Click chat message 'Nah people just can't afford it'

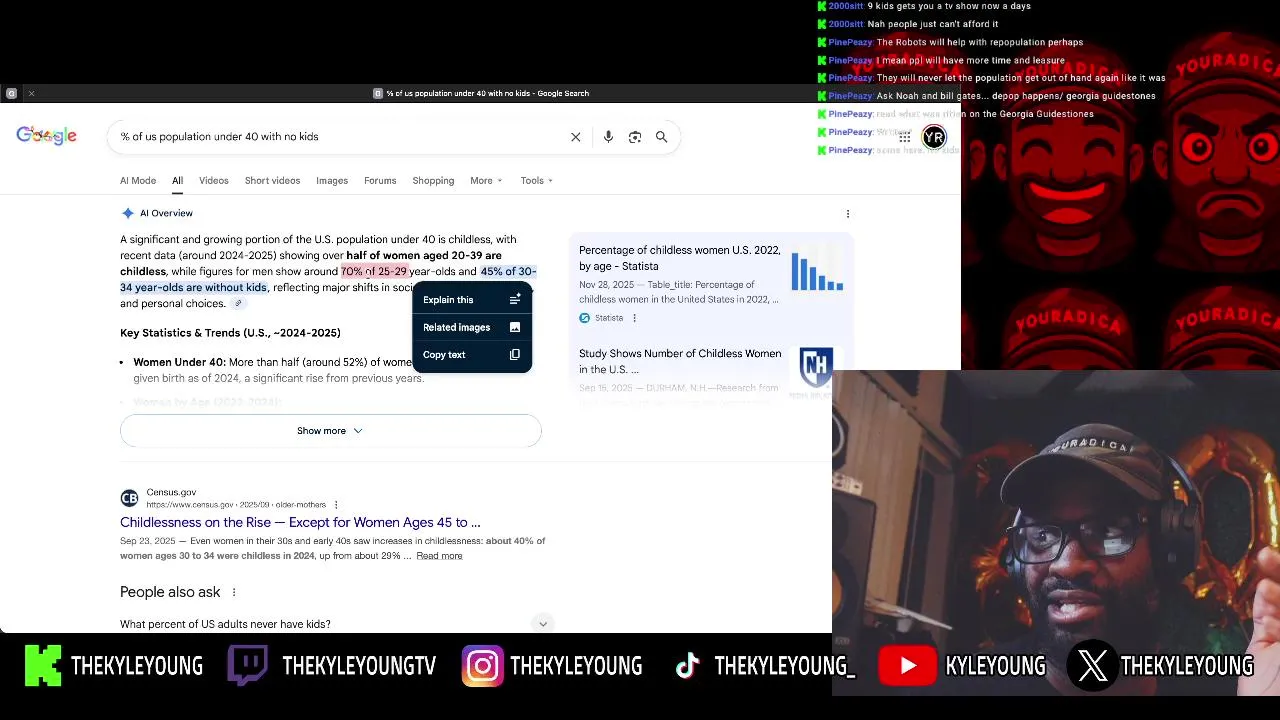click(932, 24)
